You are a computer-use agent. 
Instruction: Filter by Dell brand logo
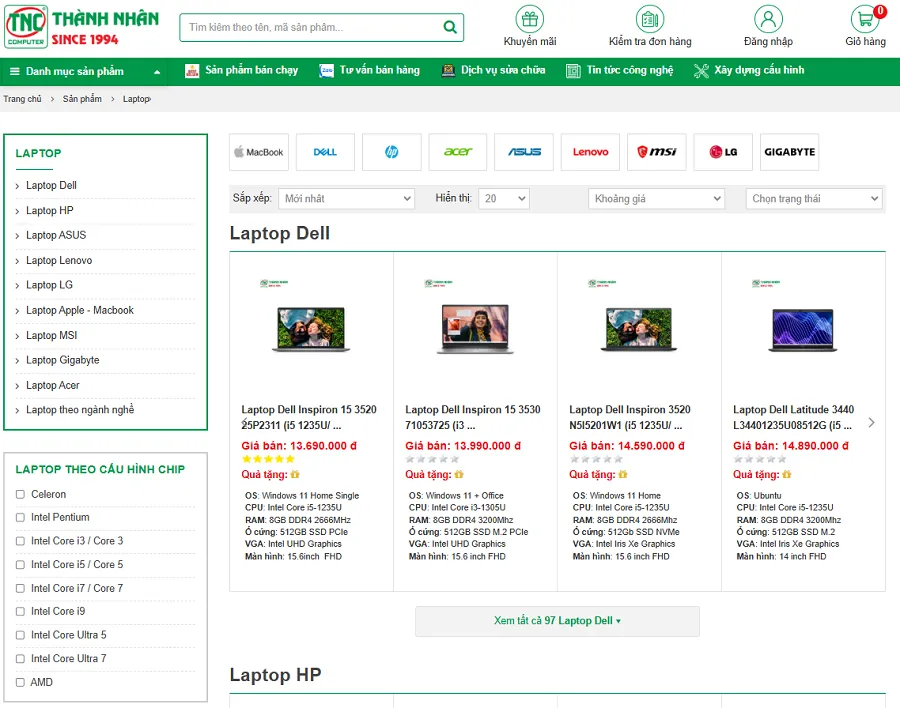tap(325, 152)
